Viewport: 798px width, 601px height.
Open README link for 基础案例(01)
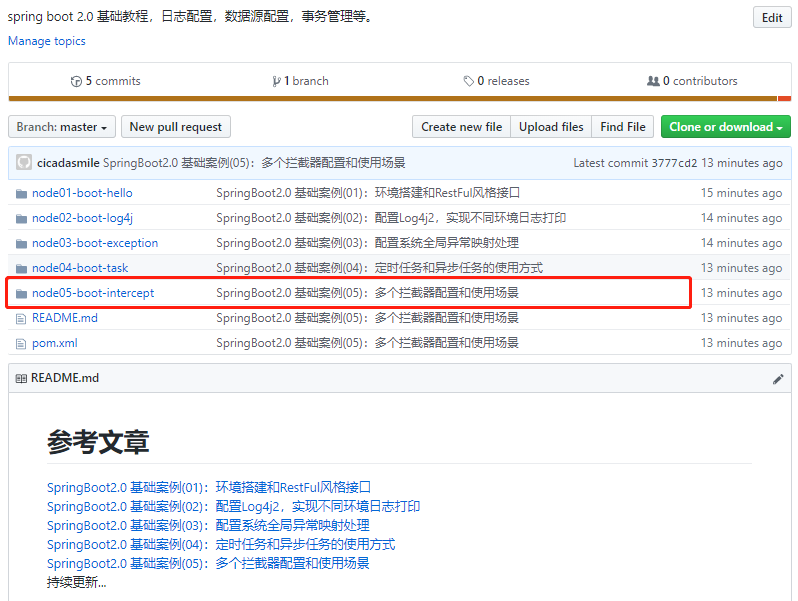click(x=209, y=488)
